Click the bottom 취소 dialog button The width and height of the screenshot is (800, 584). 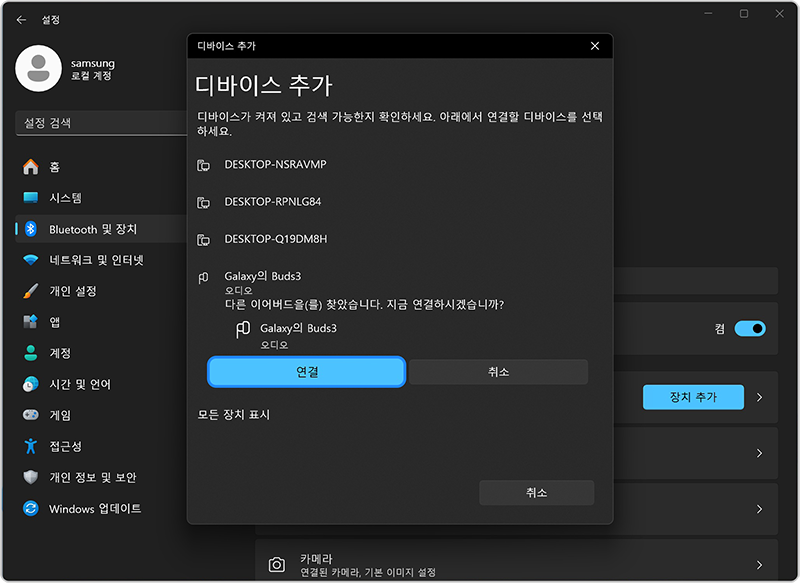click(x=536, y=493)
